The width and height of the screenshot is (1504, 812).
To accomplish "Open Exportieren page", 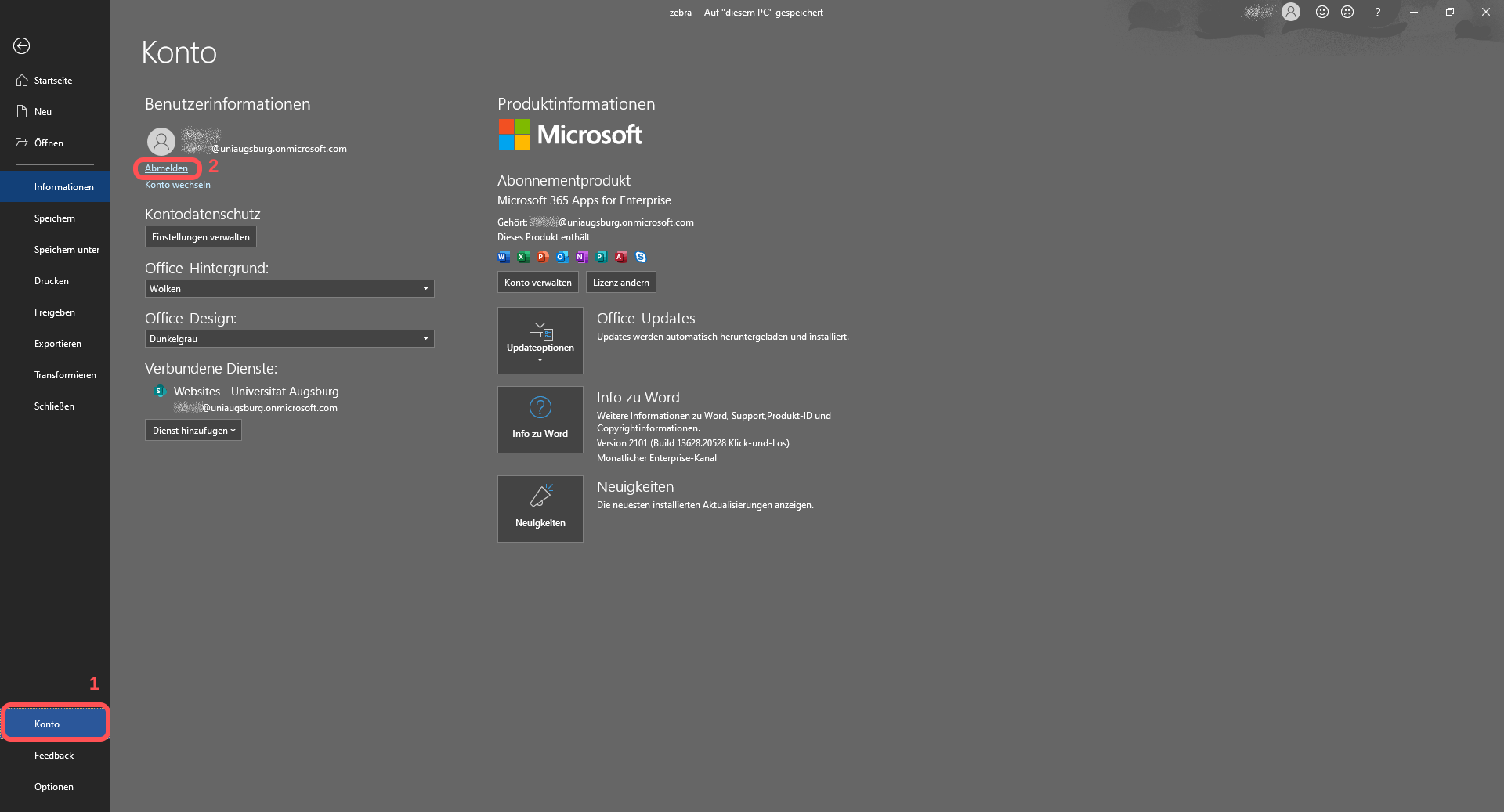I will pos(55,344).
